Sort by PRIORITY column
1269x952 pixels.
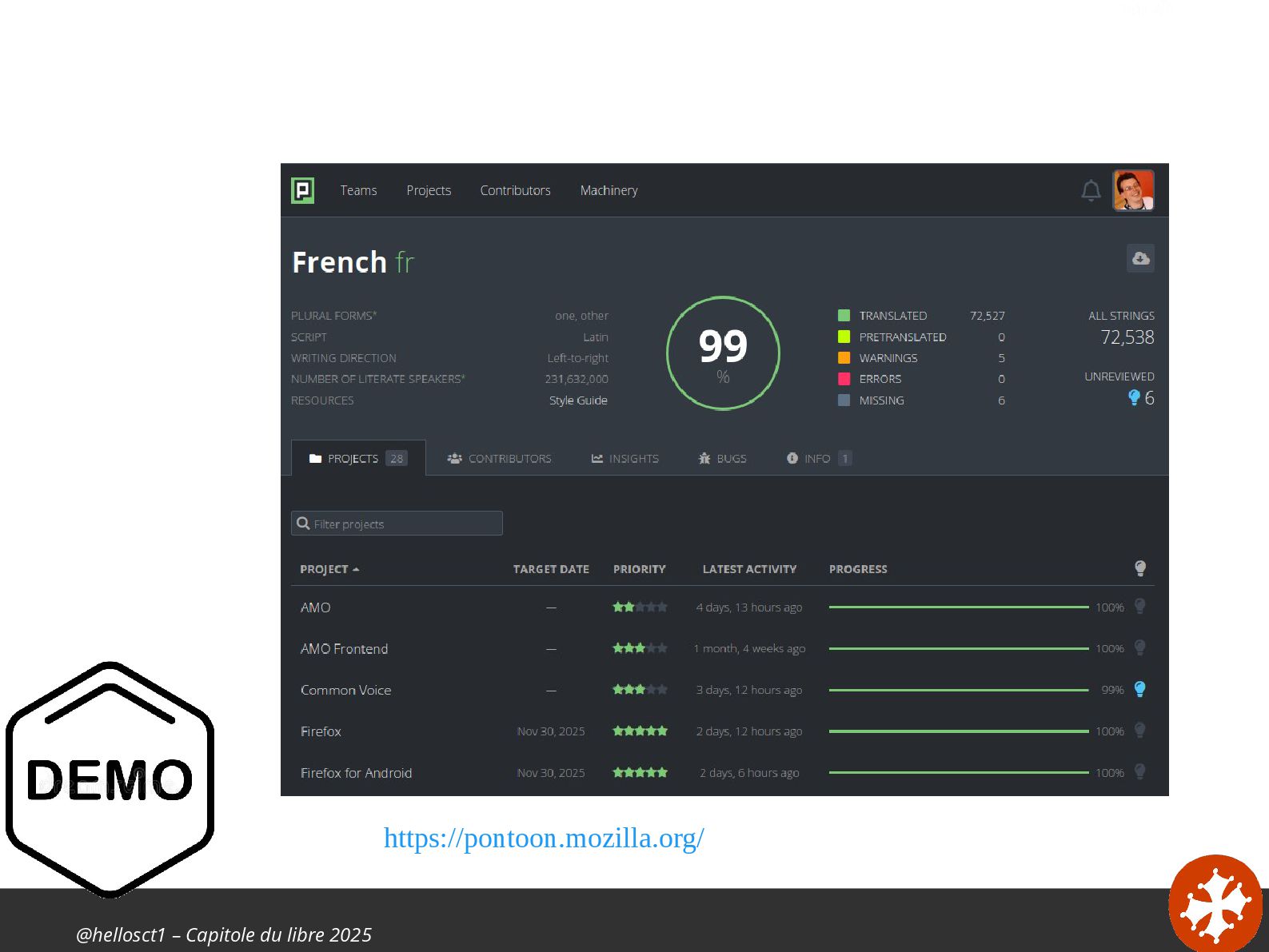(x=639, y=569)
